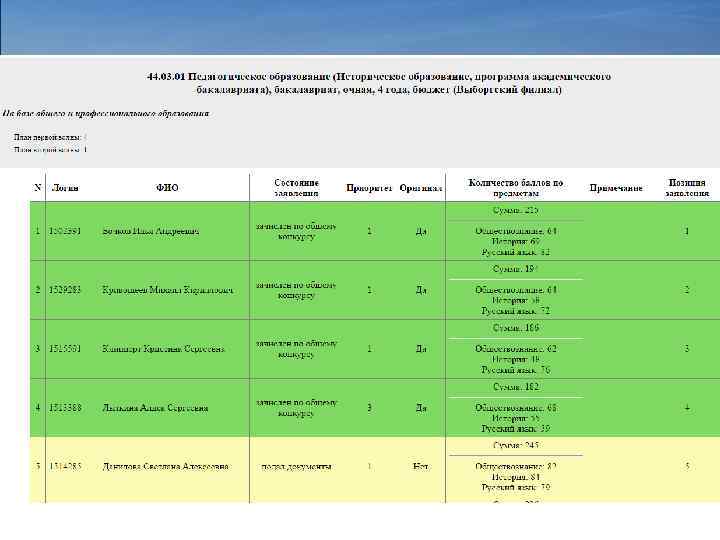Click the 'Сумма: 186' total in row 3

coord(515,328)
